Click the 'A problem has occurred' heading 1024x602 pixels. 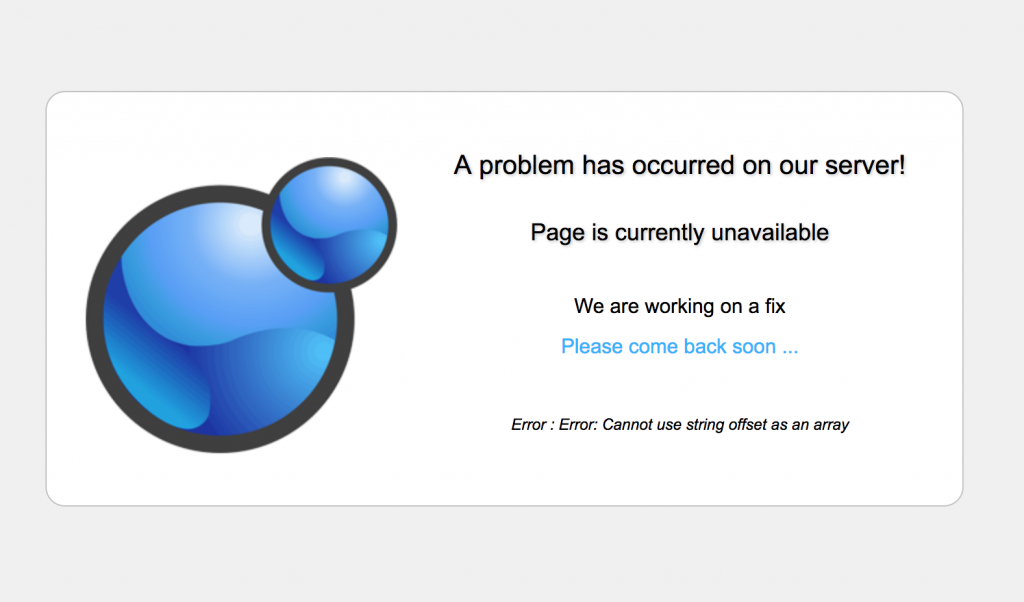pyautogui.click(x=679, y=165)
